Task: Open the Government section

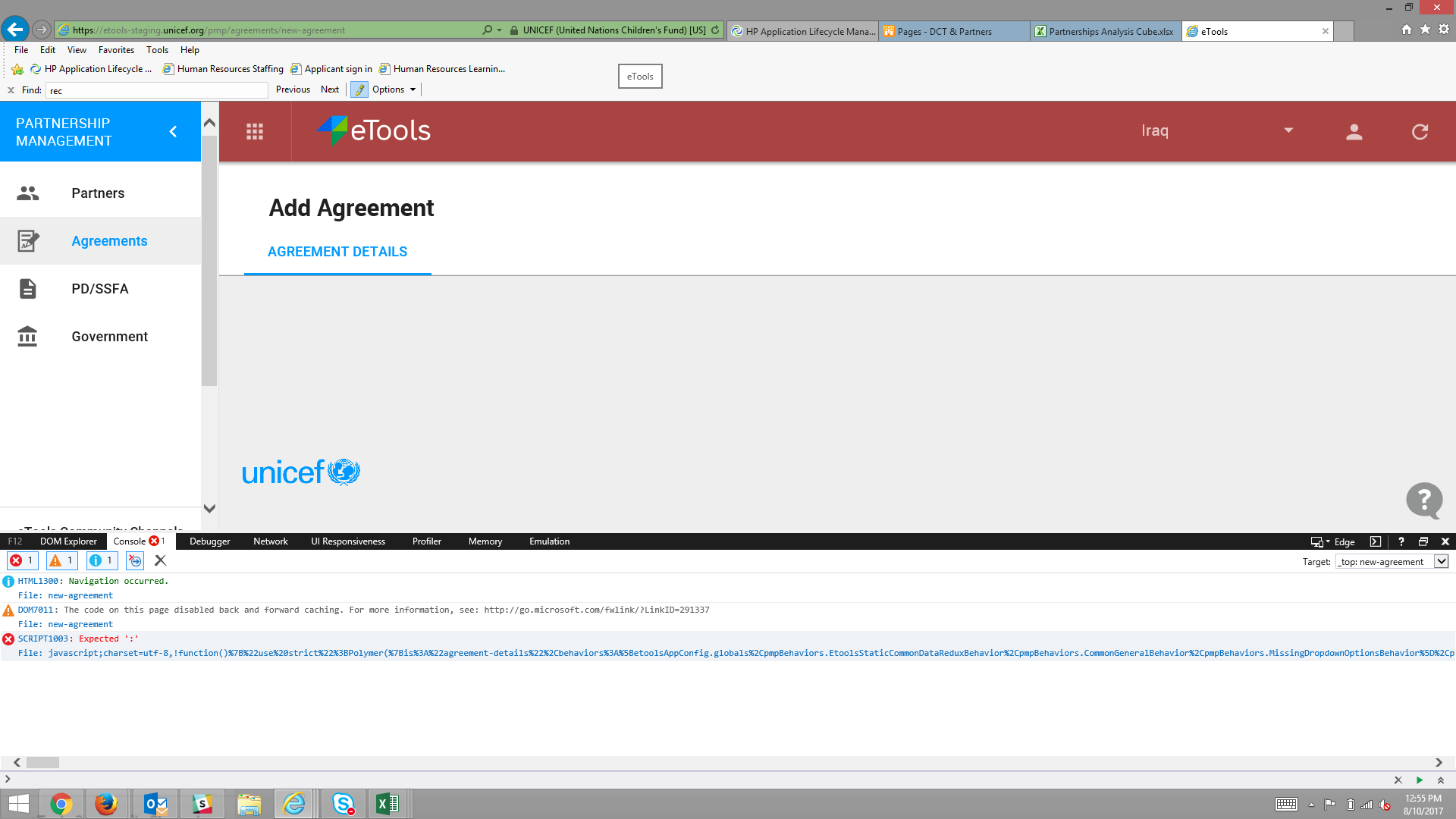Action: pos(109,336)
